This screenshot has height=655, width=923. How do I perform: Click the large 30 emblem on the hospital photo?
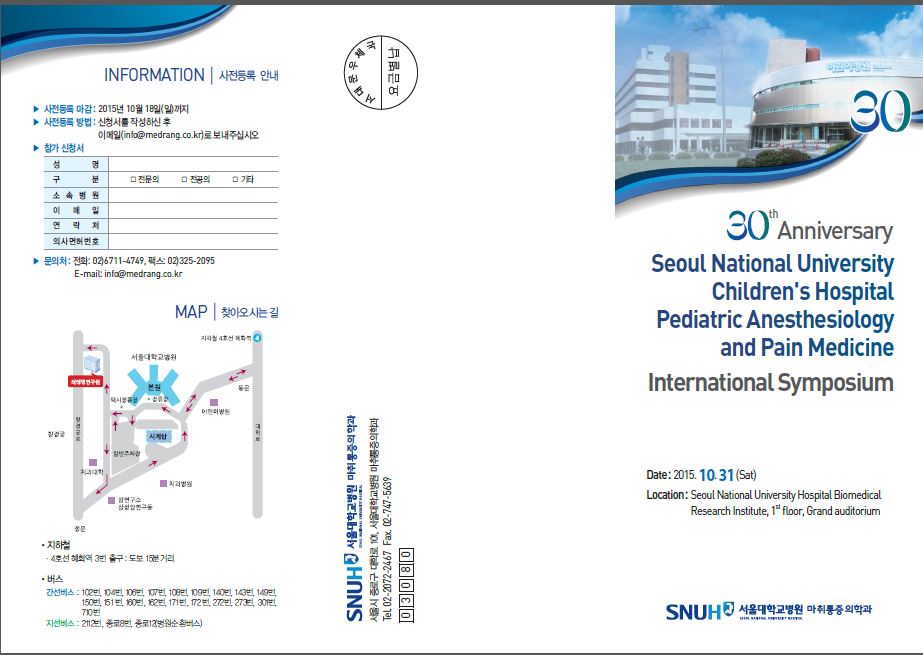(x=880, y=111)
